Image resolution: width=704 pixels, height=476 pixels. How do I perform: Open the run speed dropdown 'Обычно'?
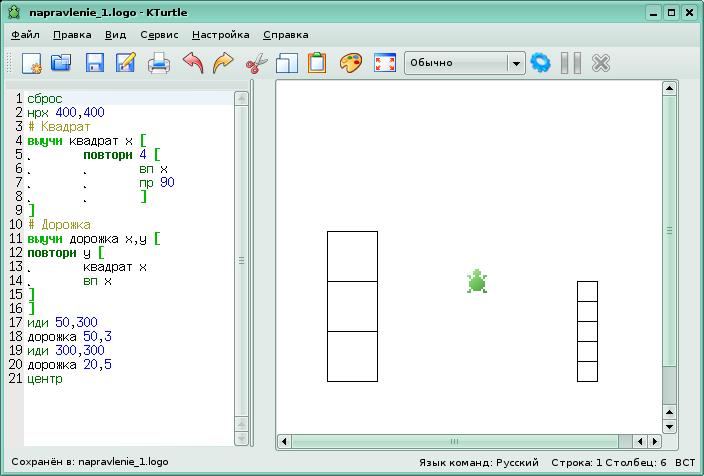[x=464, y=63]
